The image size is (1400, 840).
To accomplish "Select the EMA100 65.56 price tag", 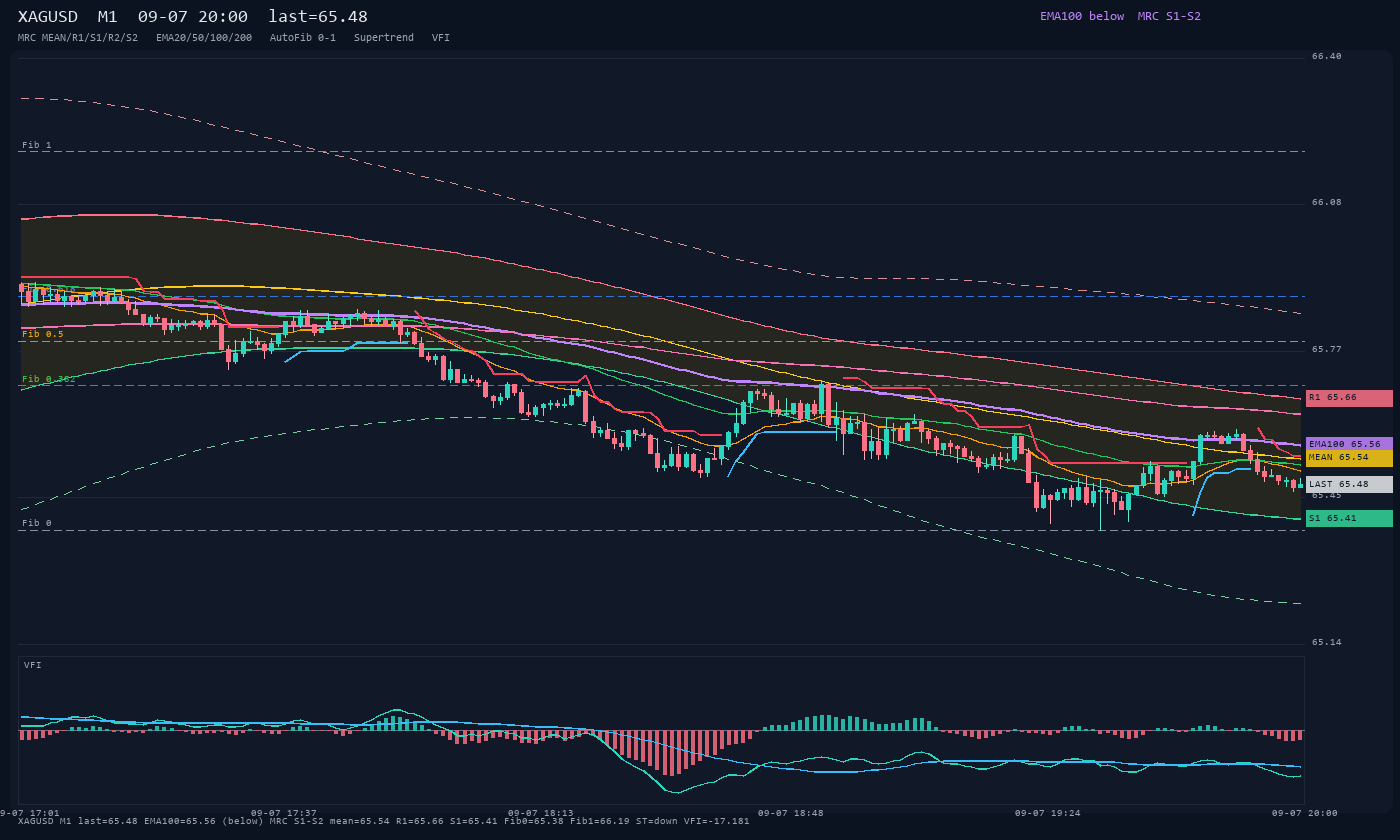I will coord(1349,444).
